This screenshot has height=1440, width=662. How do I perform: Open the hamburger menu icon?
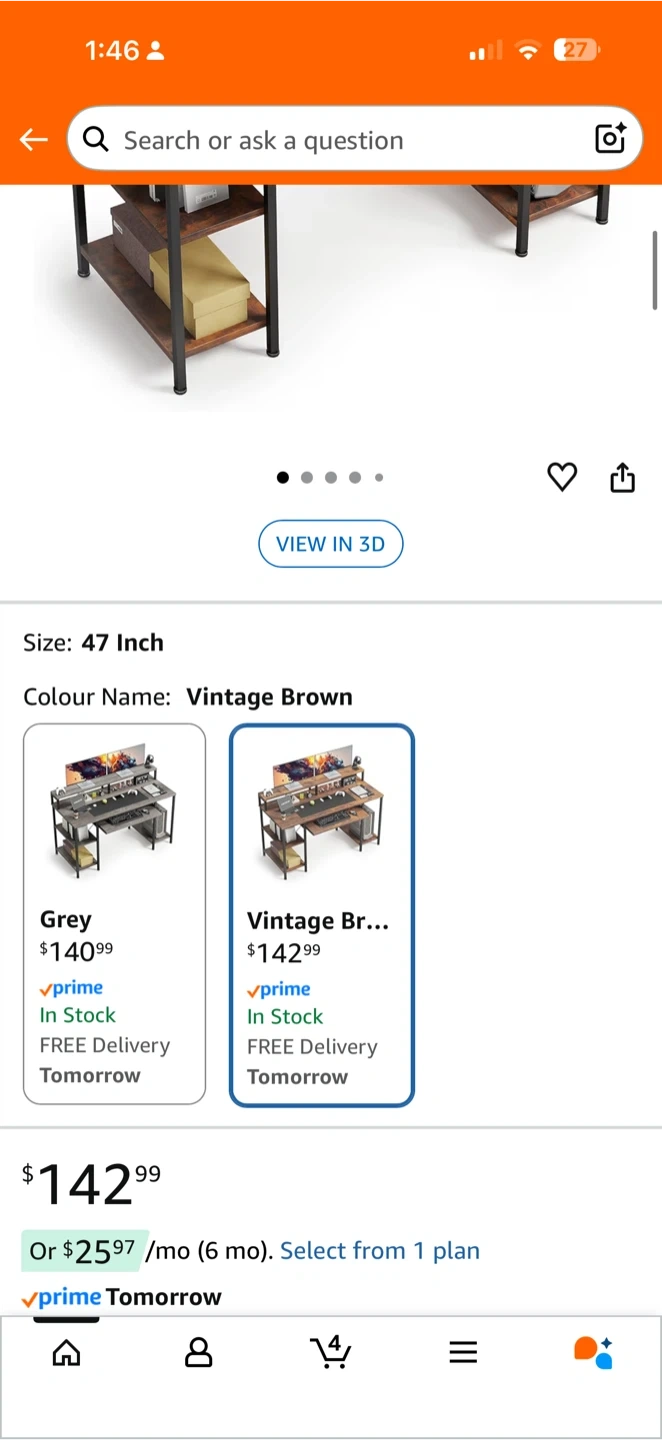(463, 1353)
